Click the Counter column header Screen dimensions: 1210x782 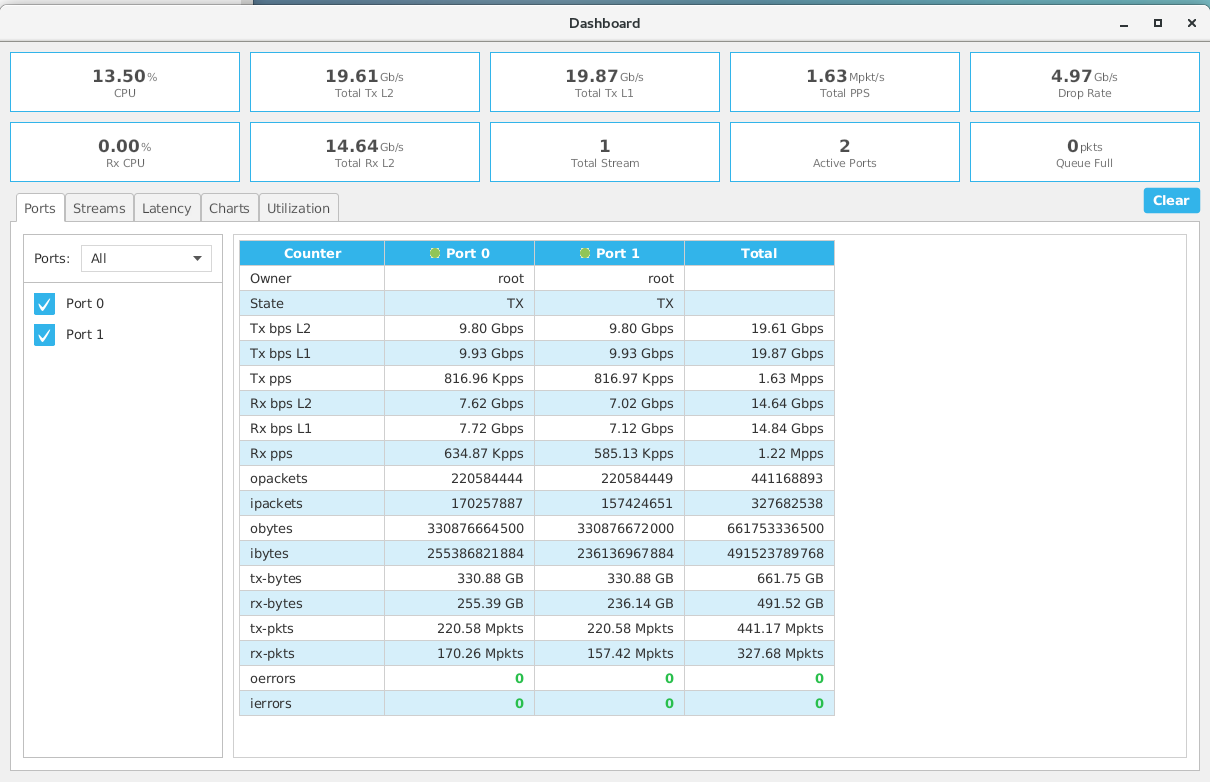pos(312,253)
